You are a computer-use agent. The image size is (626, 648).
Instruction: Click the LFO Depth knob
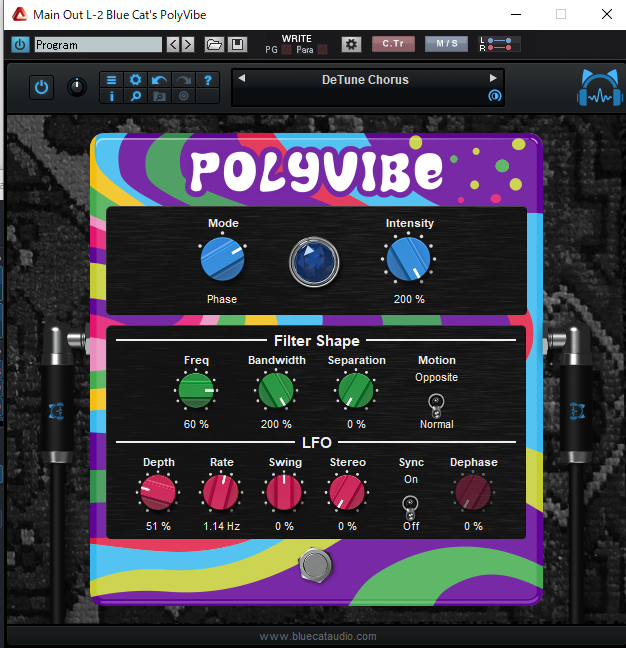click(x=158, y=492)
